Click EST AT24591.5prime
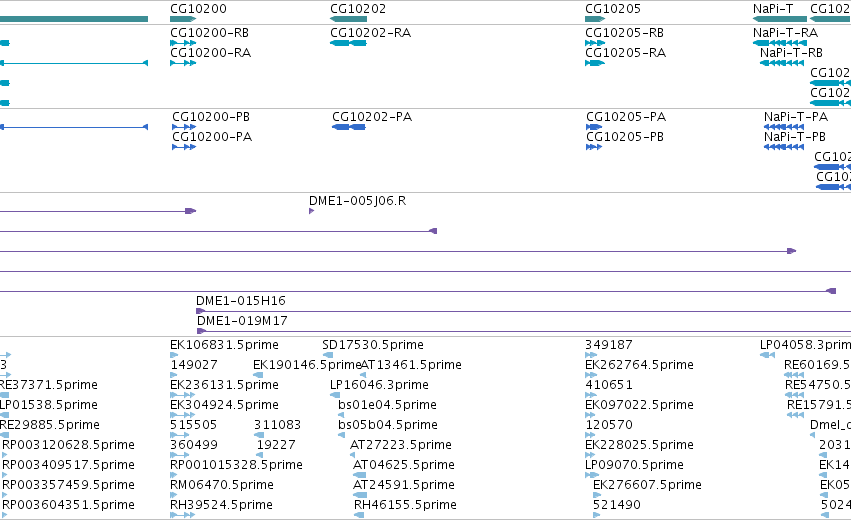The image size is (851, 520). coord(404,485)
